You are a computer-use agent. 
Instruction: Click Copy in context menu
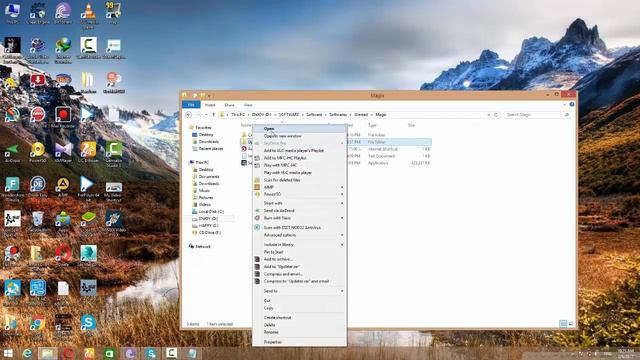coord(300,308)
